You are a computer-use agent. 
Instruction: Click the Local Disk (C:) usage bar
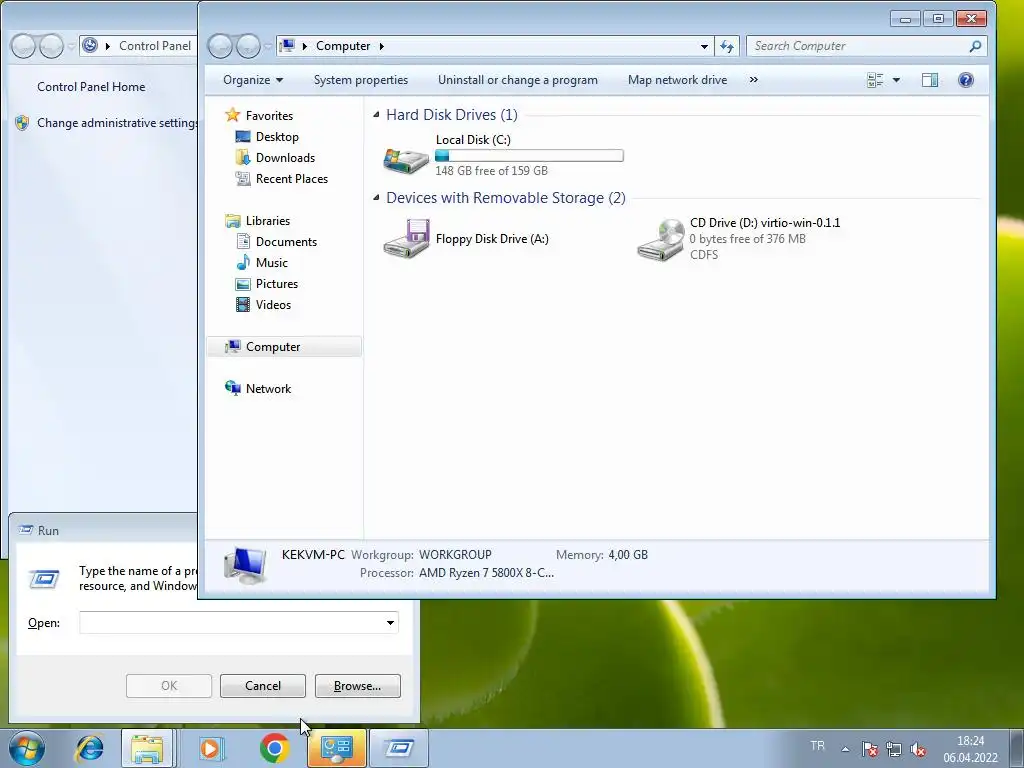(529, 155)
